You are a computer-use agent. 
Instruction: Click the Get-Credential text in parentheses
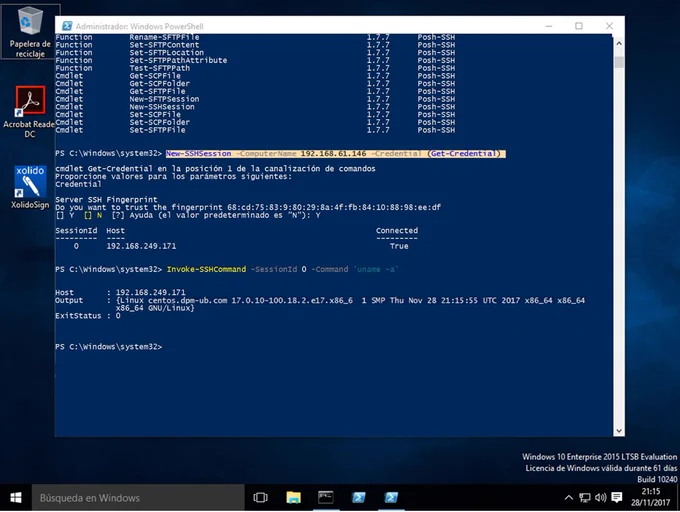point(464,153)
